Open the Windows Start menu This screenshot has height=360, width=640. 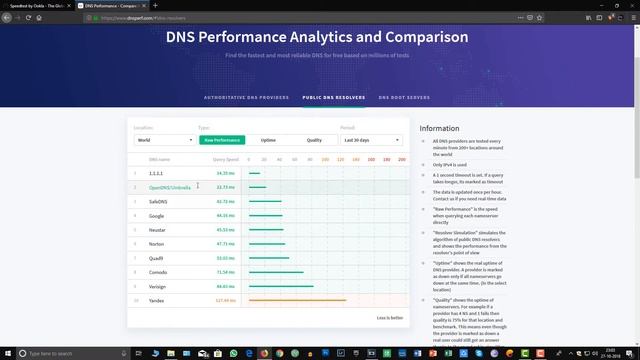click(x=7, y=353)
